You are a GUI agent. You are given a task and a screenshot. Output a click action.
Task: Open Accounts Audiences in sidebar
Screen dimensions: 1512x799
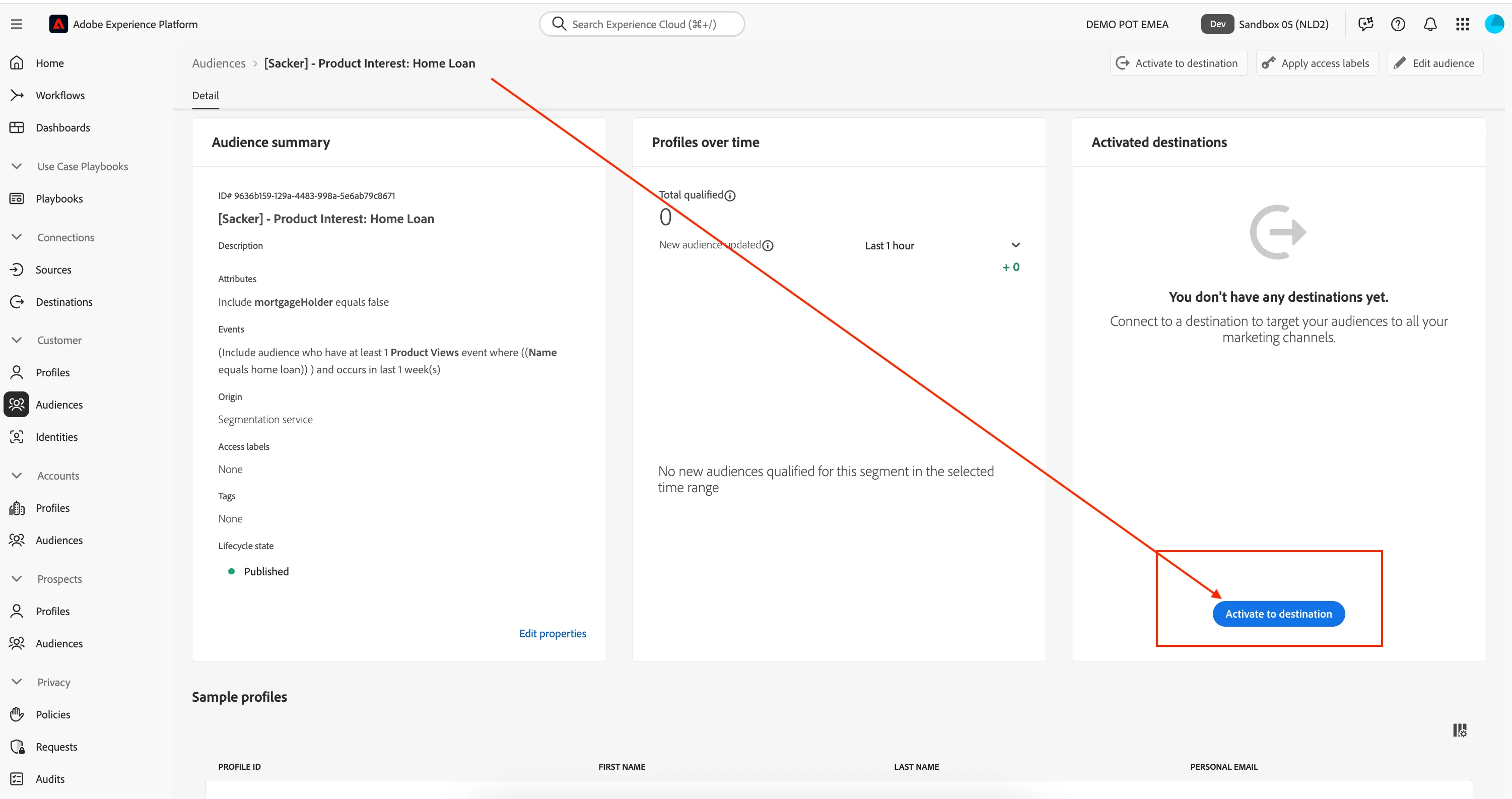(59, 540)
